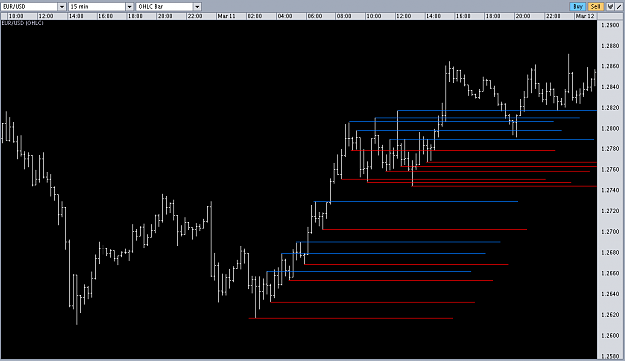
Task: Click the 1.2800 price axis label
Action: tap(610, 128)
